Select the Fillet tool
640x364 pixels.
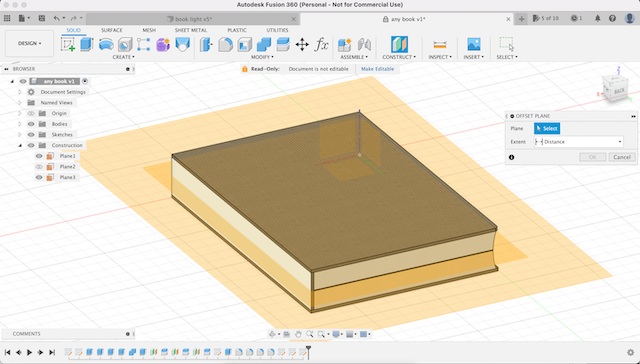[x=225, y=44]
